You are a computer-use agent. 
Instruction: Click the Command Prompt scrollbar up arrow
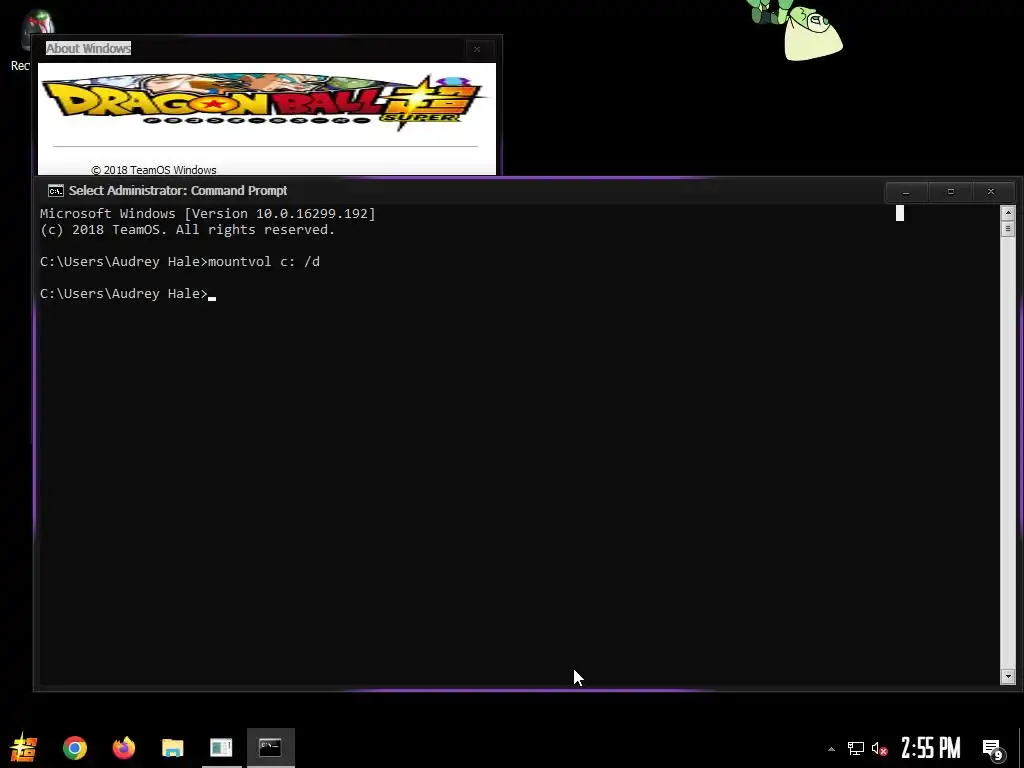1008,213
